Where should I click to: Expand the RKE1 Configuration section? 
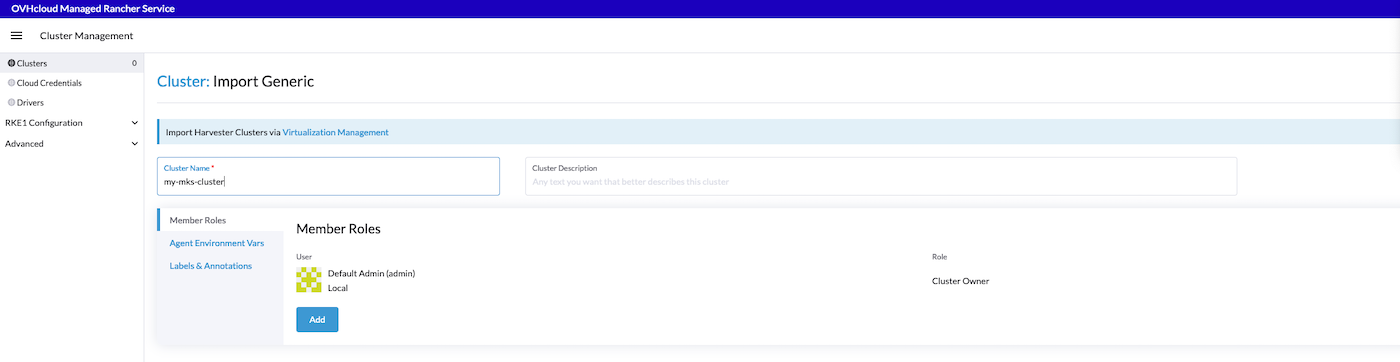tap(72, 123)
